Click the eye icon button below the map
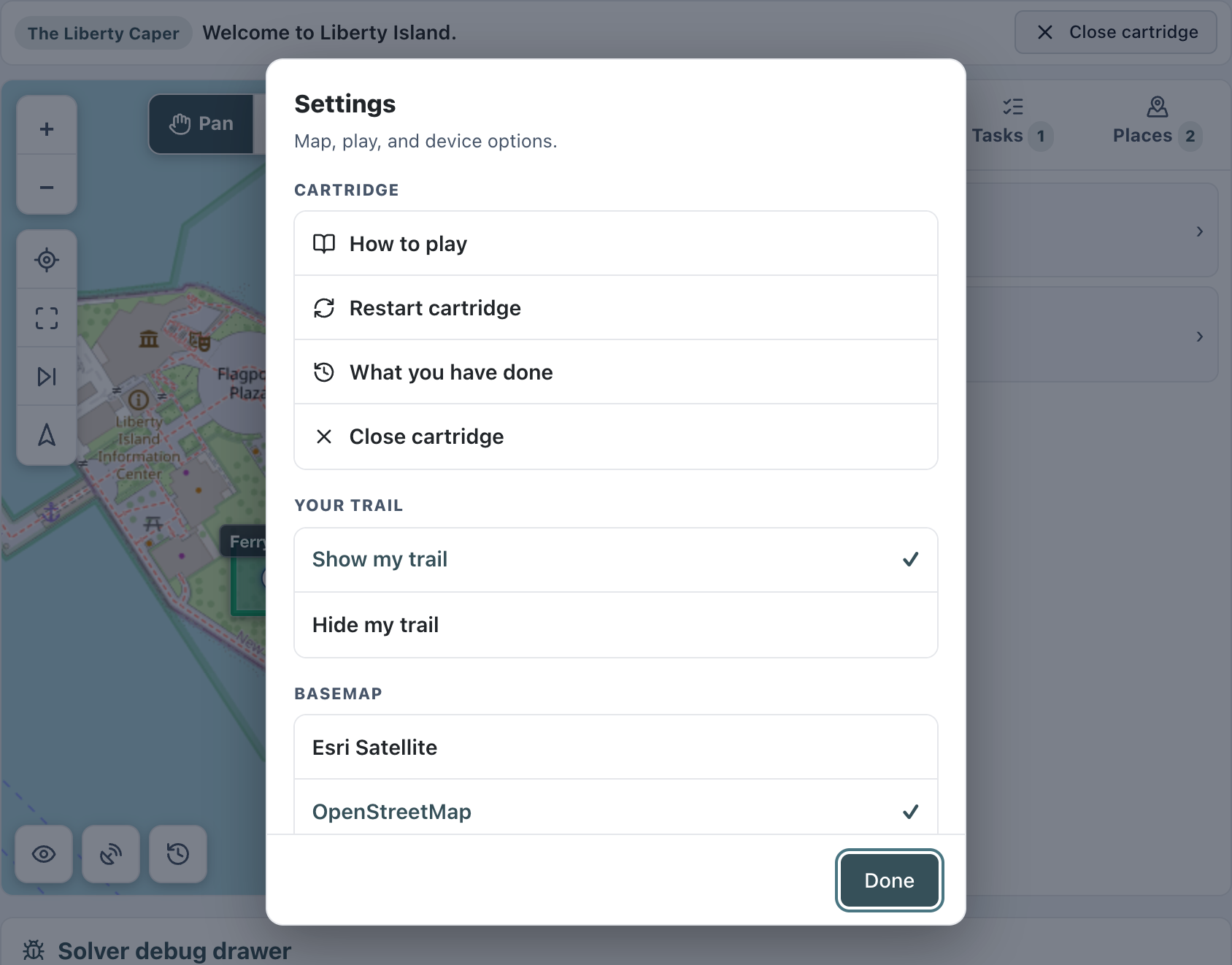The height and width of the screenshot is (965, 1232). click(44, 854)
